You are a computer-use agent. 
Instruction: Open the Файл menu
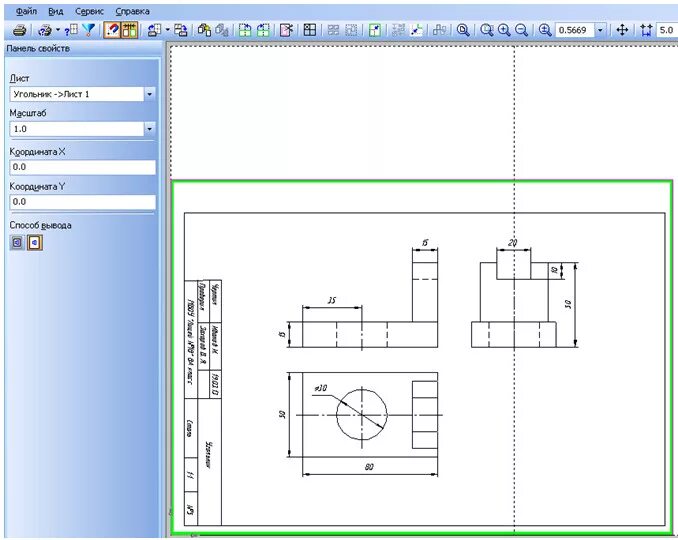pyautogui.click(x=26, y=11)
